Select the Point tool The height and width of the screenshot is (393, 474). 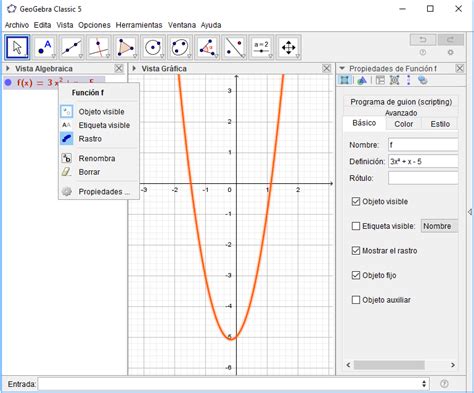click(x=45, y=47)
